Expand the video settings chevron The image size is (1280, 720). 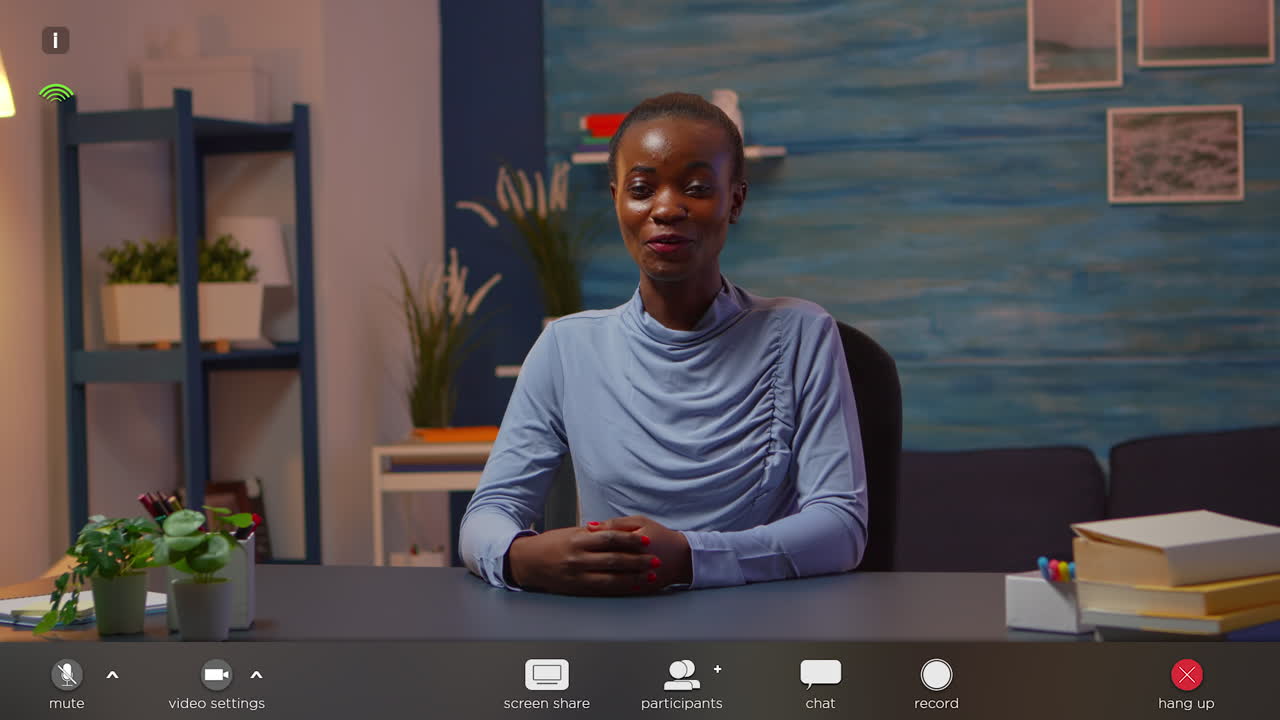[256, 675]
